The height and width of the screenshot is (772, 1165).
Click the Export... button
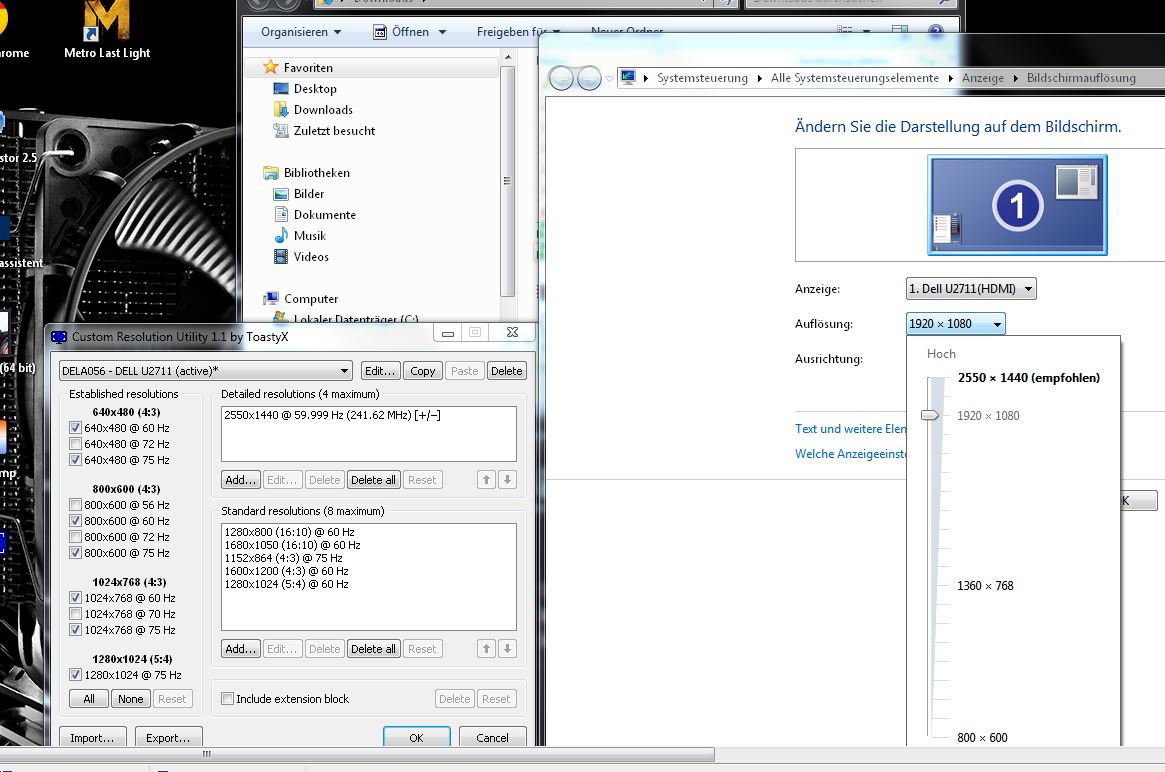tap(168, 737)
